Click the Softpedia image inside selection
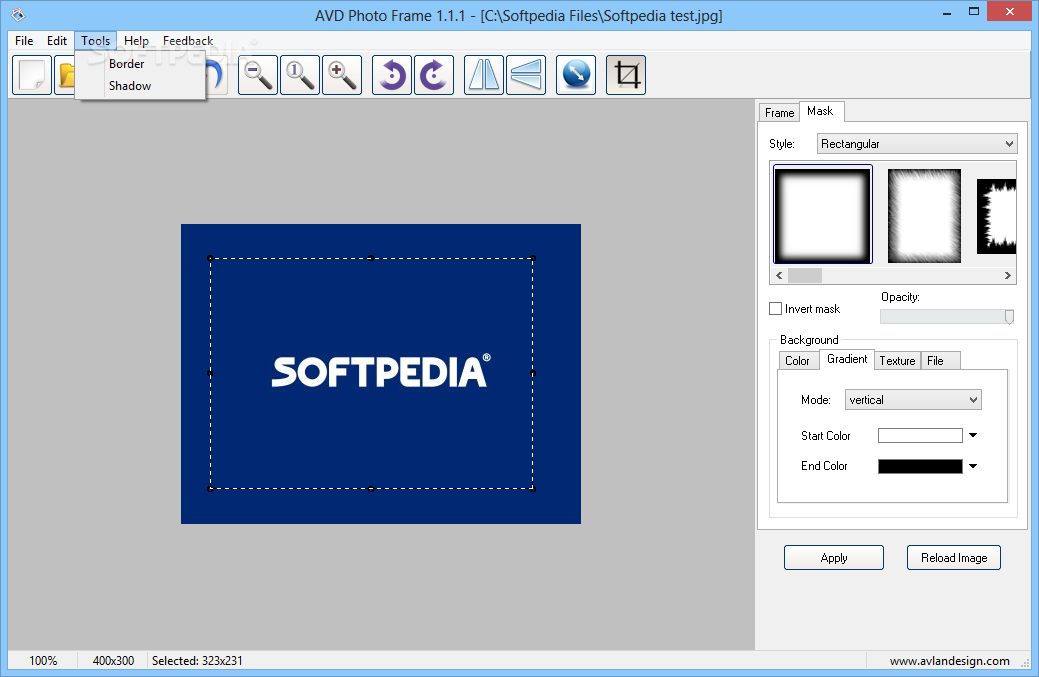Image resolution: width=1039 pixels, height=677 pixels. [x=380, y=372]
